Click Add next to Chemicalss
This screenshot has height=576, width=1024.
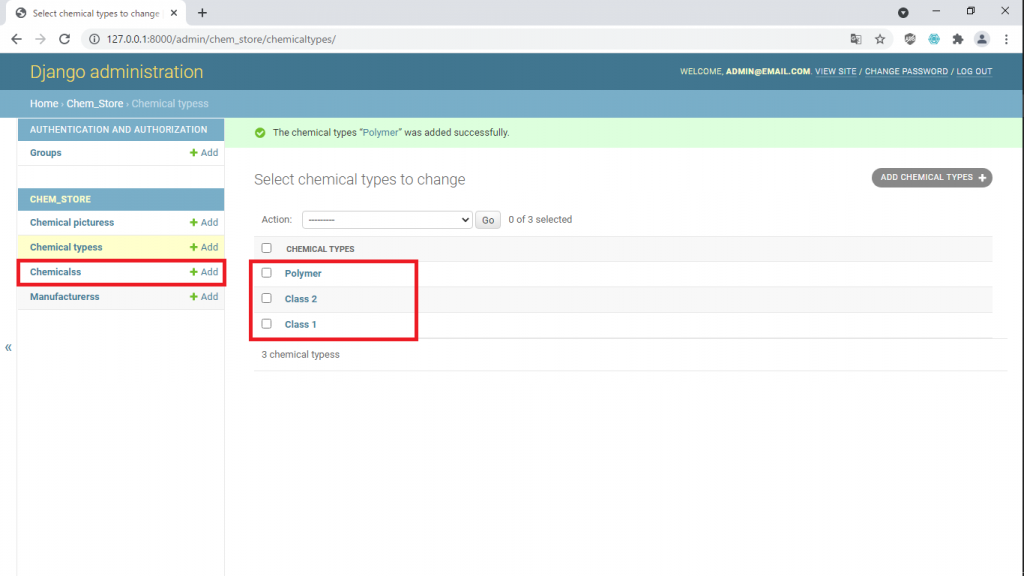point(204,272)
